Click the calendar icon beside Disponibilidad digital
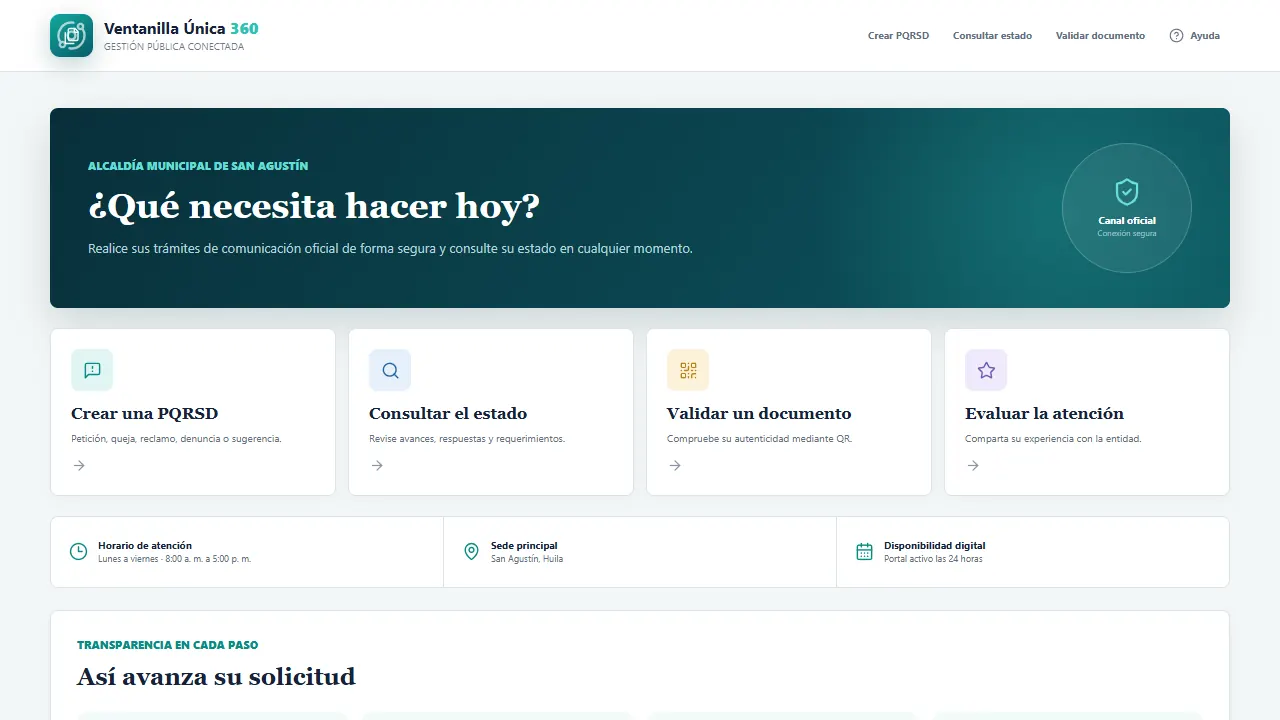The width and height of the screenshot is (1280, 720). 865,551
